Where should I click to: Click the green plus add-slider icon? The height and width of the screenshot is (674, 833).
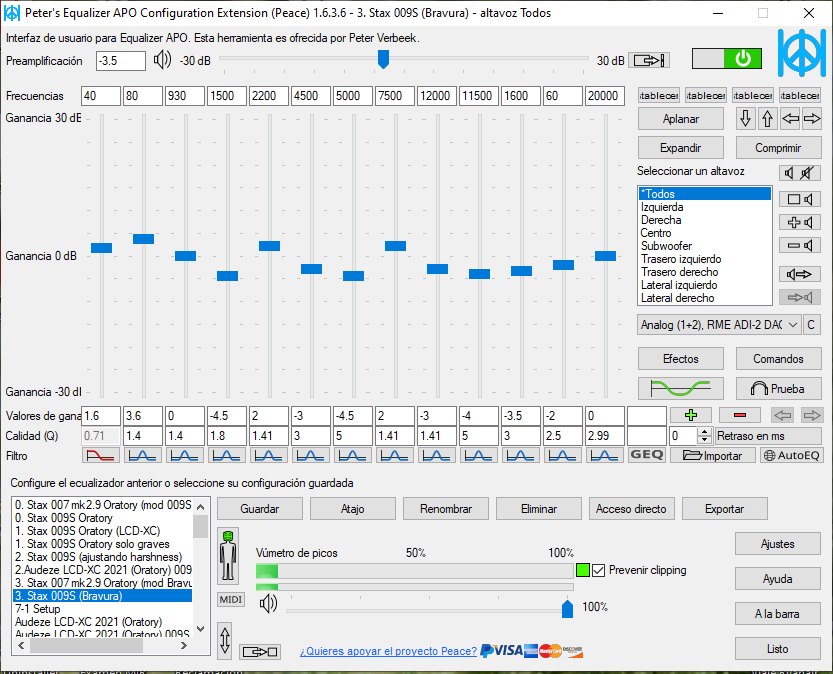(x=690, y=415)
